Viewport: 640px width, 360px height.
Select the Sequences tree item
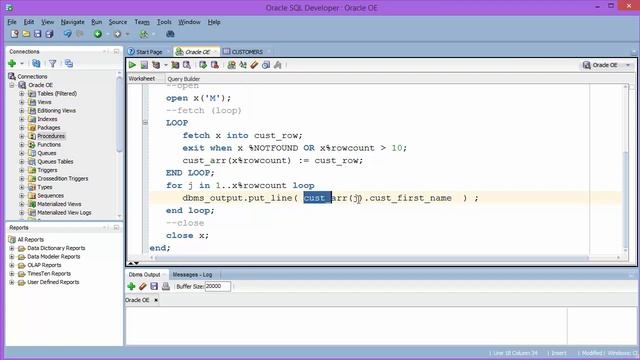(x=51, y=196)
